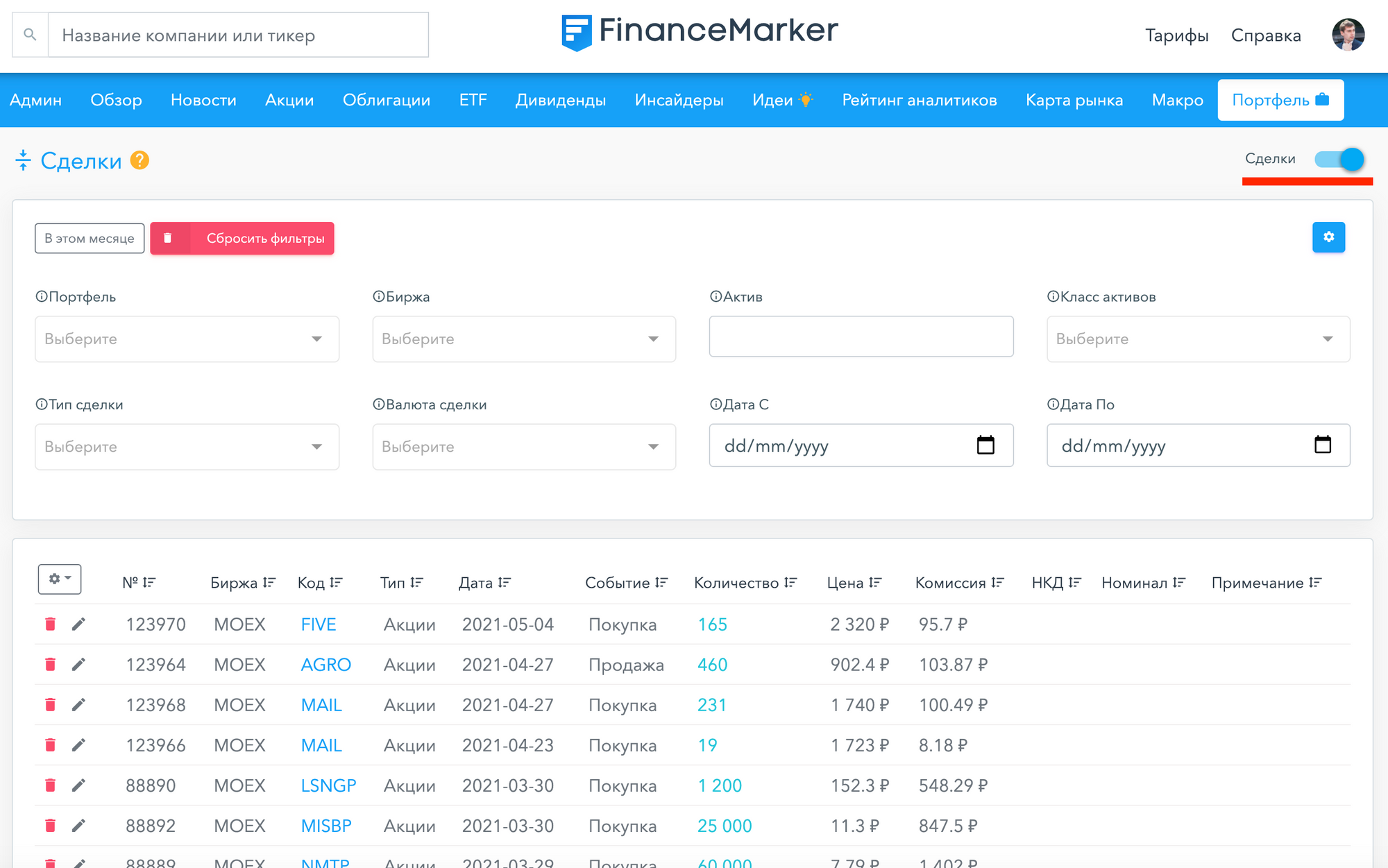Click the В этом месяце filter button
The width and height of the screenshot is (1388, 868).
(x=90, y=238)
